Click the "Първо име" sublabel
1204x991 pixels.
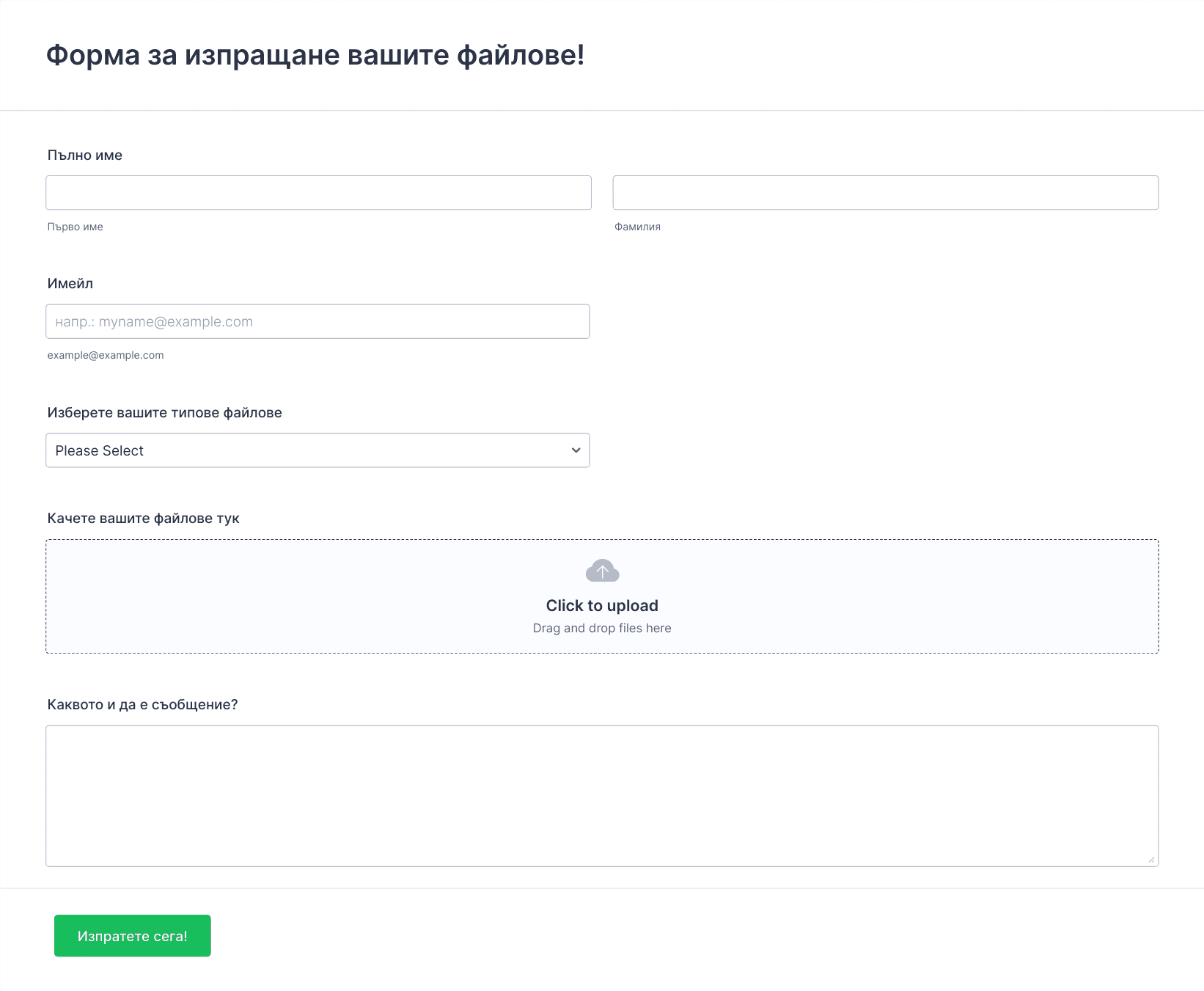coord(76,227)
